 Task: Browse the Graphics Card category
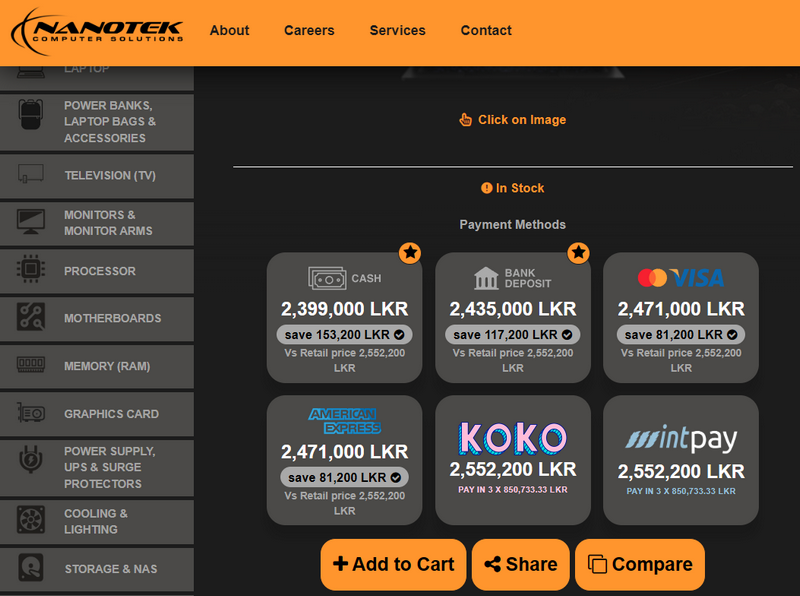coord(97,414)
